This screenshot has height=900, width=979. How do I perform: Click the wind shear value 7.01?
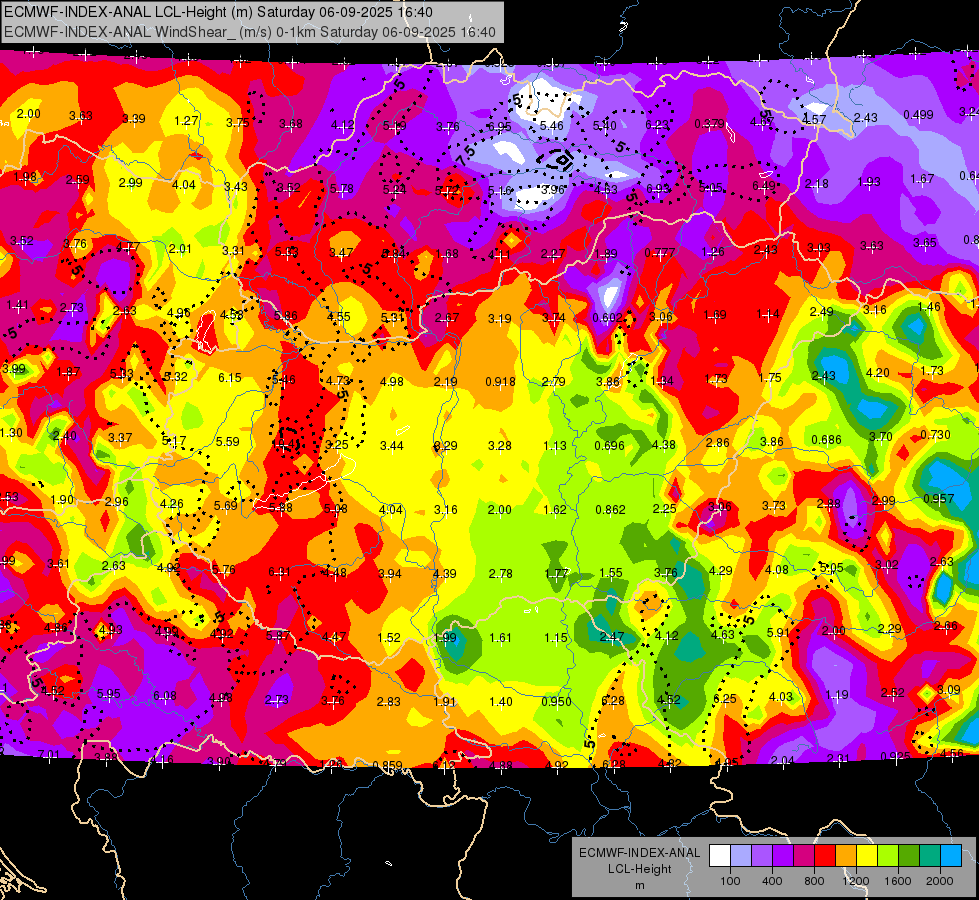49,755
